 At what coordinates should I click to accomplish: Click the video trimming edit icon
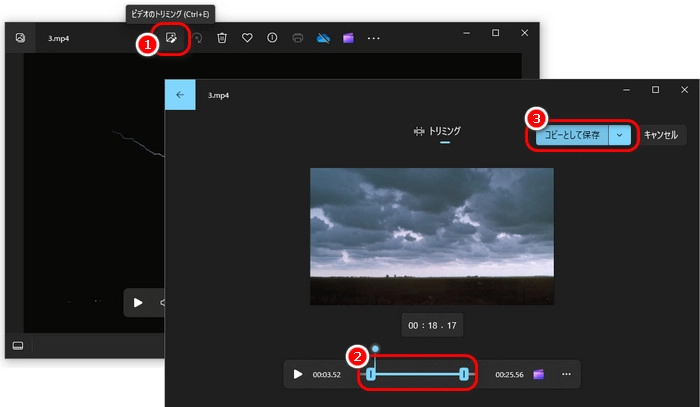pos(171,38)
